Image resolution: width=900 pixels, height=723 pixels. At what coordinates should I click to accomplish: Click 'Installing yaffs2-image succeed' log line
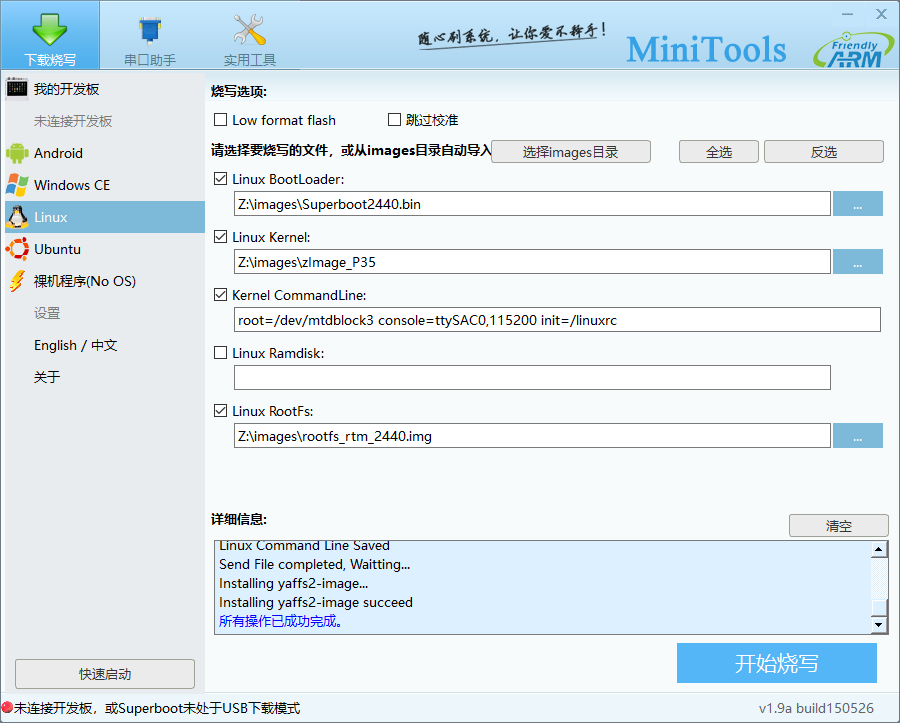(x=316, y=602)
